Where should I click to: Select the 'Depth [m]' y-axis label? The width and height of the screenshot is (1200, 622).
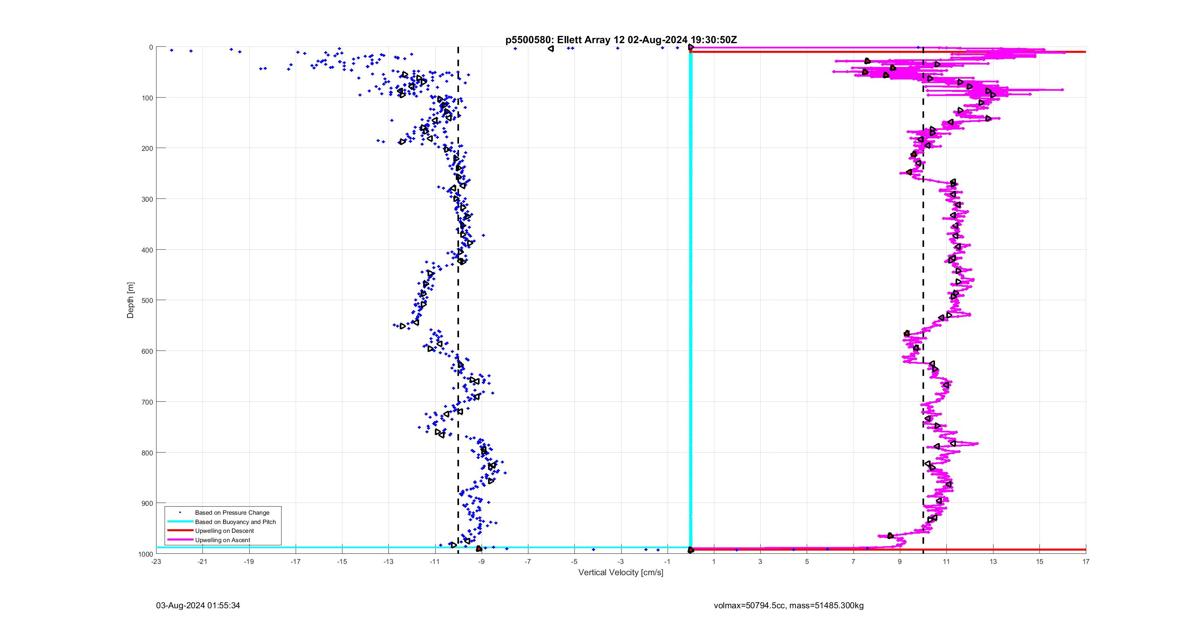click(x=131, y=300)
